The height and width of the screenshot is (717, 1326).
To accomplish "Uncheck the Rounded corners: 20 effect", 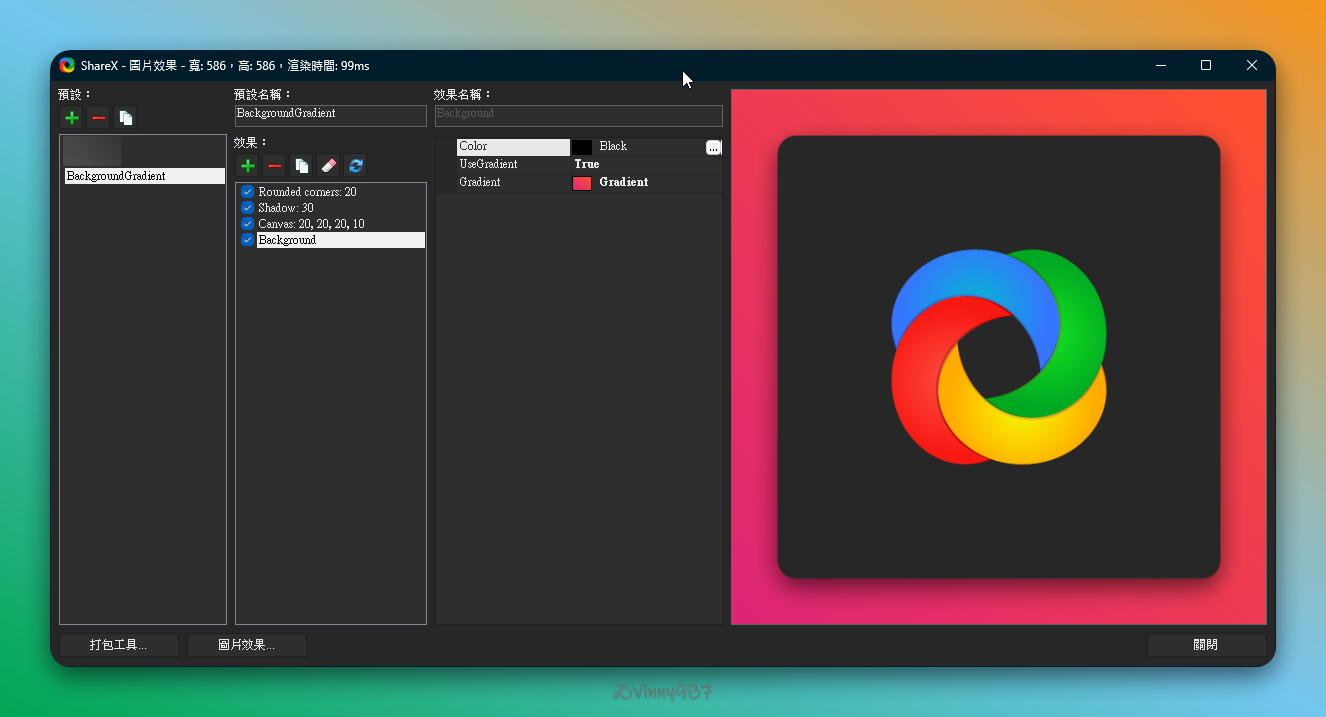I will [248, 192].
